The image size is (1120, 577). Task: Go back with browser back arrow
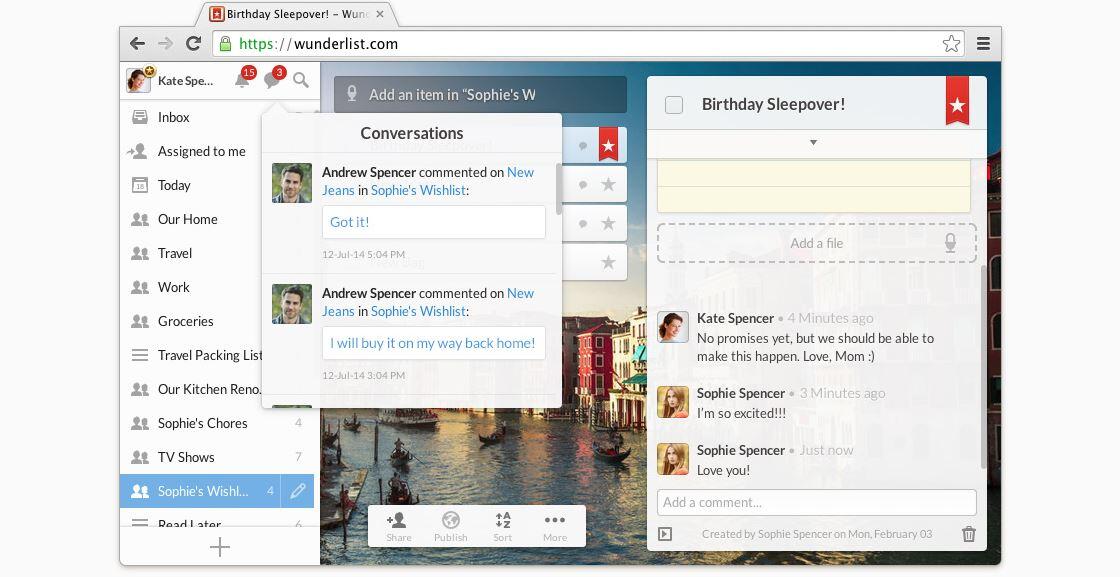coord(137,44)
